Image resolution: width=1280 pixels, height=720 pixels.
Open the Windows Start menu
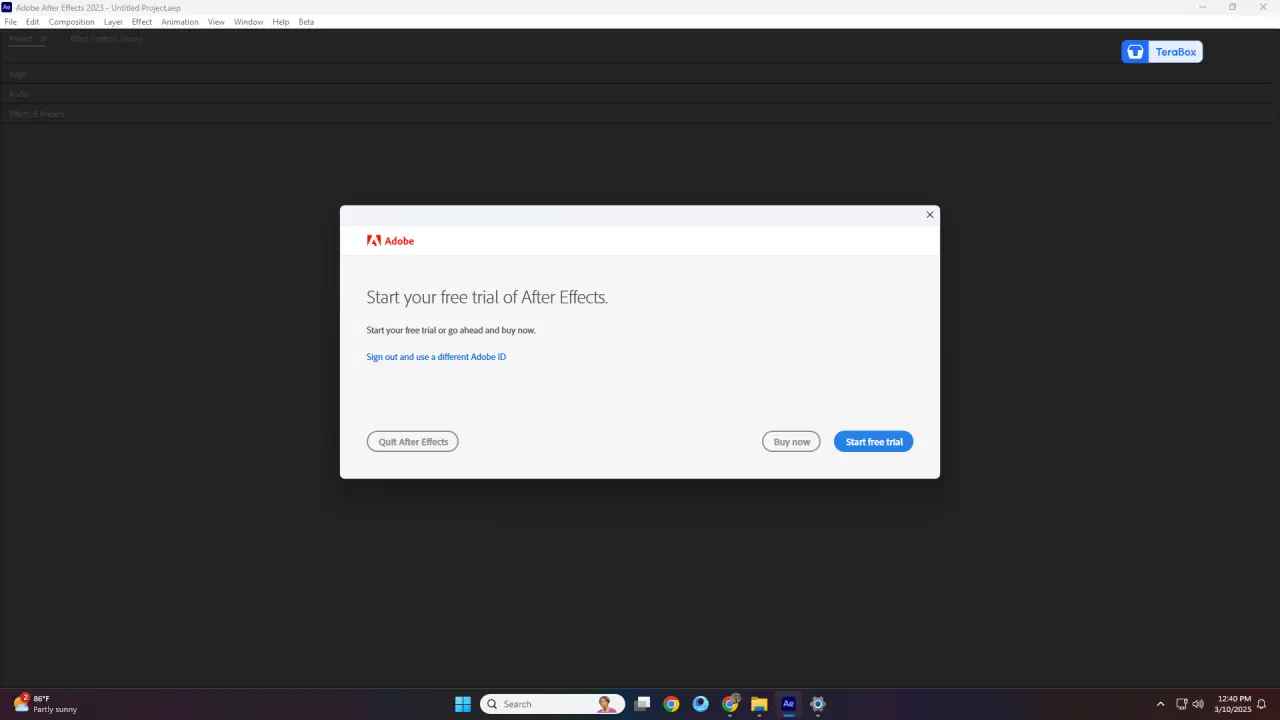click(x=463, y=704)
